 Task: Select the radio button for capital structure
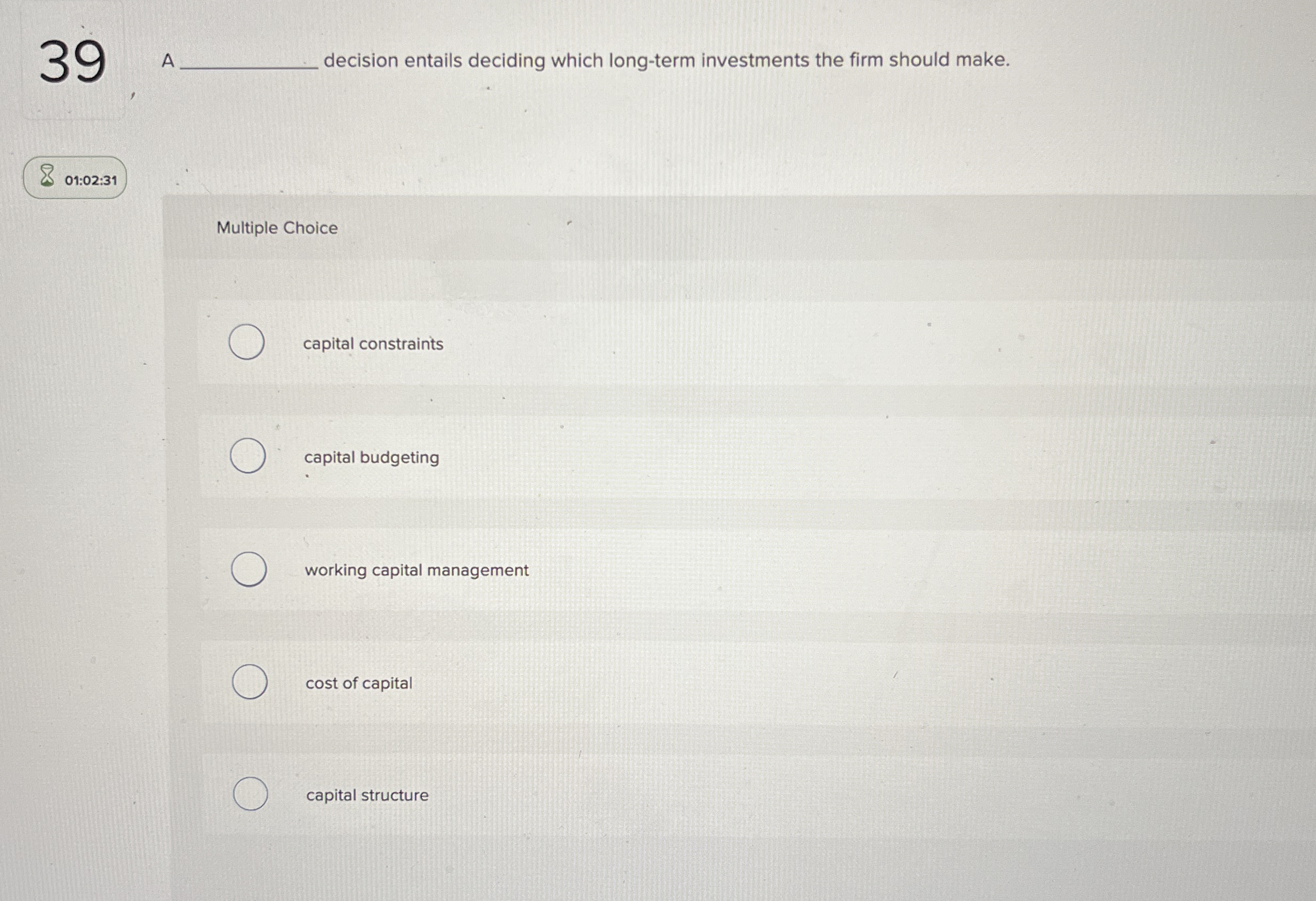[x=249, y=794]
